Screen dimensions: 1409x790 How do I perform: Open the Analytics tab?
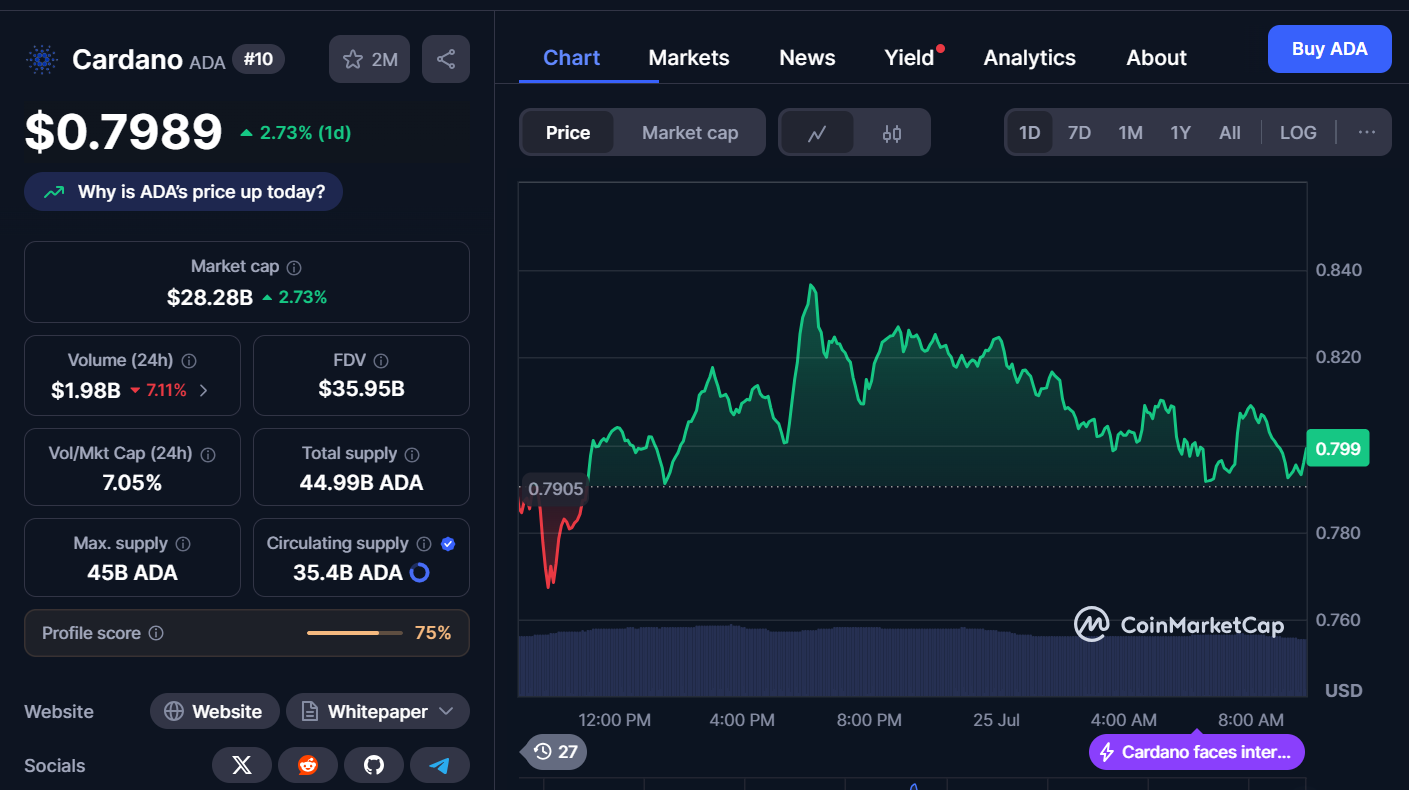pos(1029,58)
